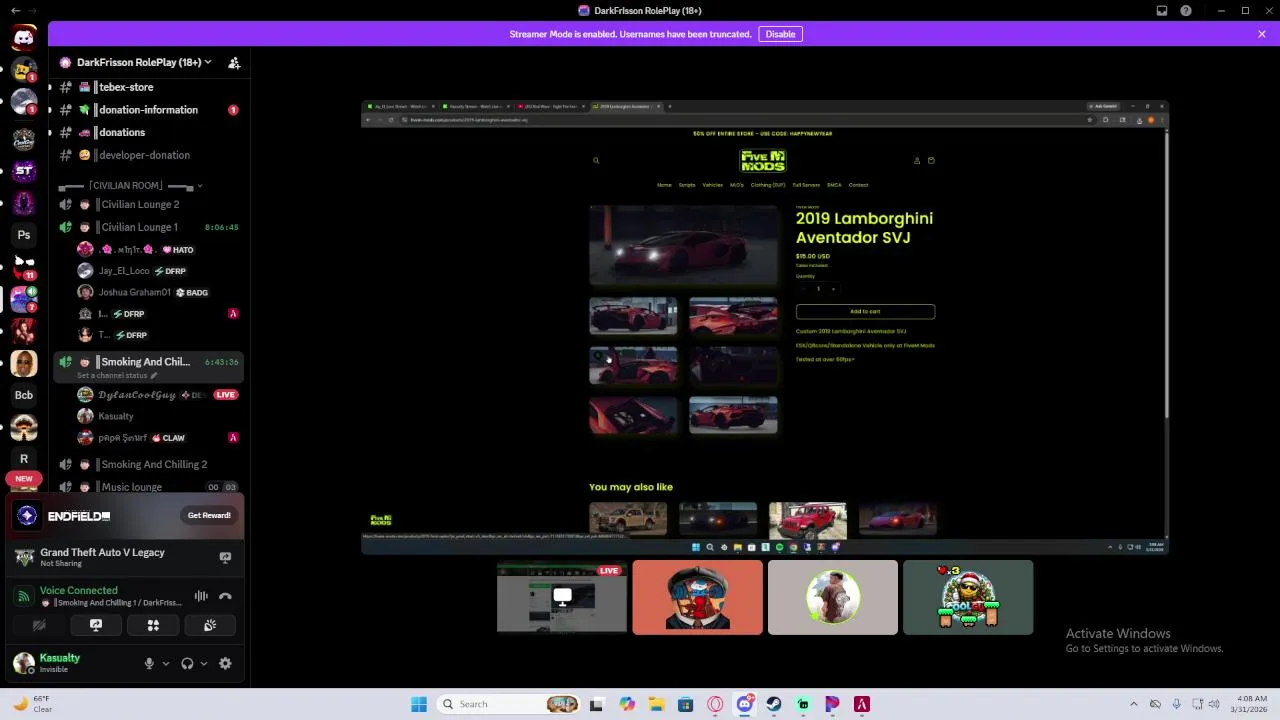Open the donation-information channel

tap(148, 110)
